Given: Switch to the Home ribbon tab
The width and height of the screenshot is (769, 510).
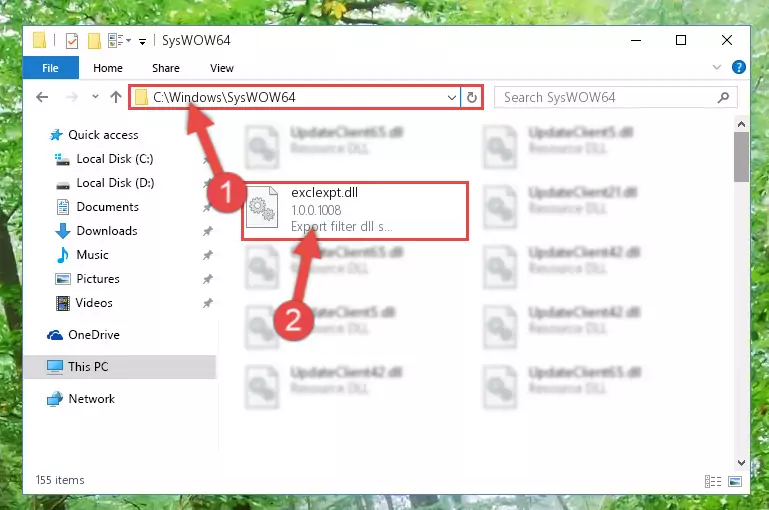Looking at the screenshot, I should pos(108,68).
